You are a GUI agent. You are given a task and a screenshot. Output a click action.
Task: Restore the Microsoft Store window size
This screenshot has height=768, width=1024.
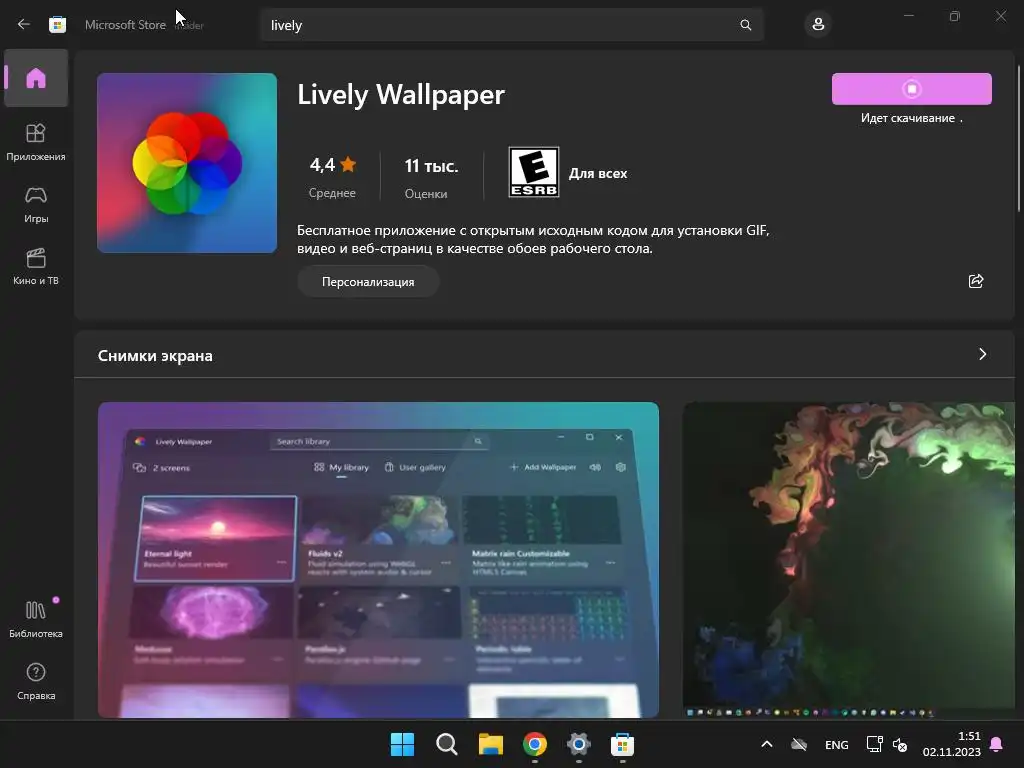pos(955,16)
